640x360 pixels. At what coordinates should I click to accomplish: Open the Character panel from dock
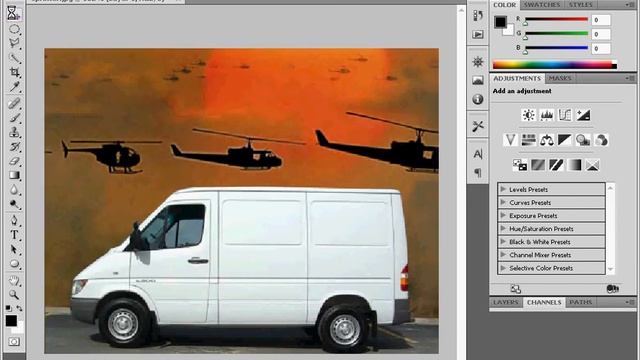tap(478, 154)
